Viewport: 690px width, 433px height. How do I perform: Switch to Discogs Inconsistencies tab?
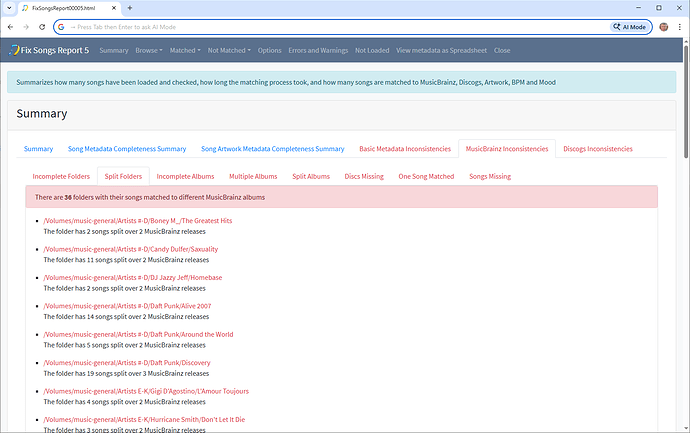[598, 149]
